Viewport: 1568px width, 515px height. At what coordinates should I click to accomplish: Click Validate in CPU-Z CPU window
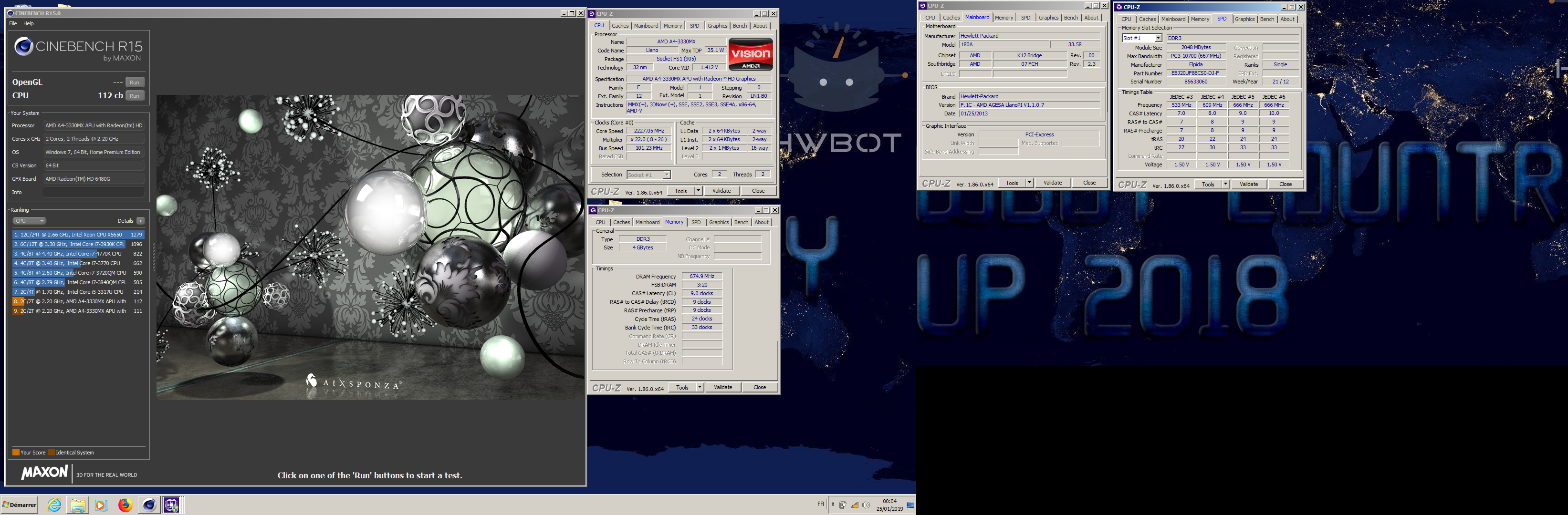722,191
